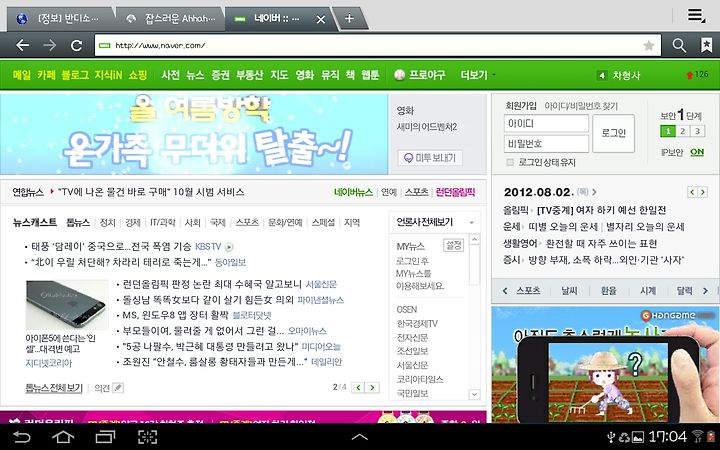Image resolution: width=720 pixels, height=450 pixels.
Task: Open browser menu hamburger icon
Action: tap(696, 15)
